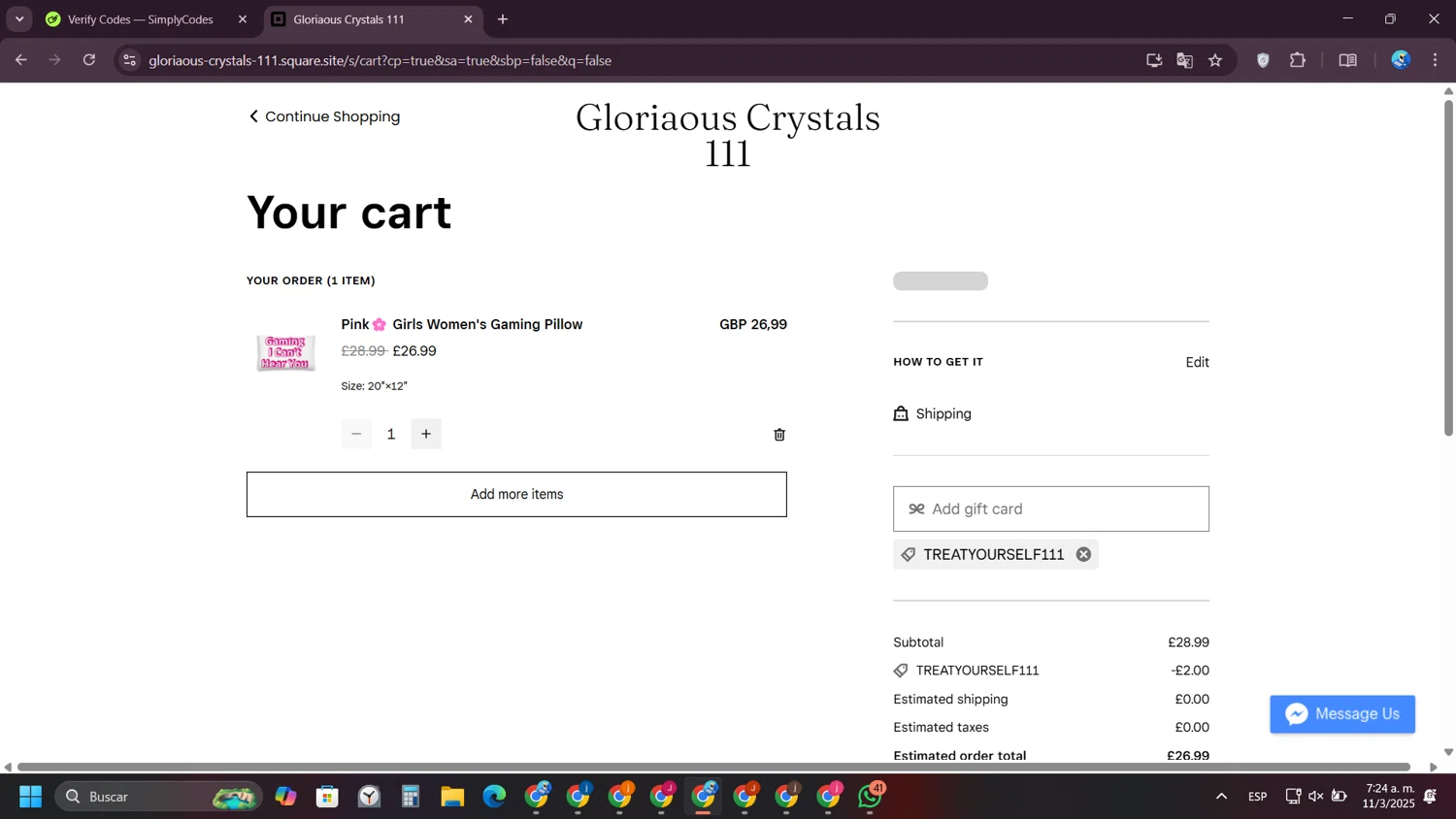Image resolution: width=1456 pixels, height=819 pixels.
Task: Click the Continue Shopping back link
Action: pyautogui.click(x=324, y=116)
